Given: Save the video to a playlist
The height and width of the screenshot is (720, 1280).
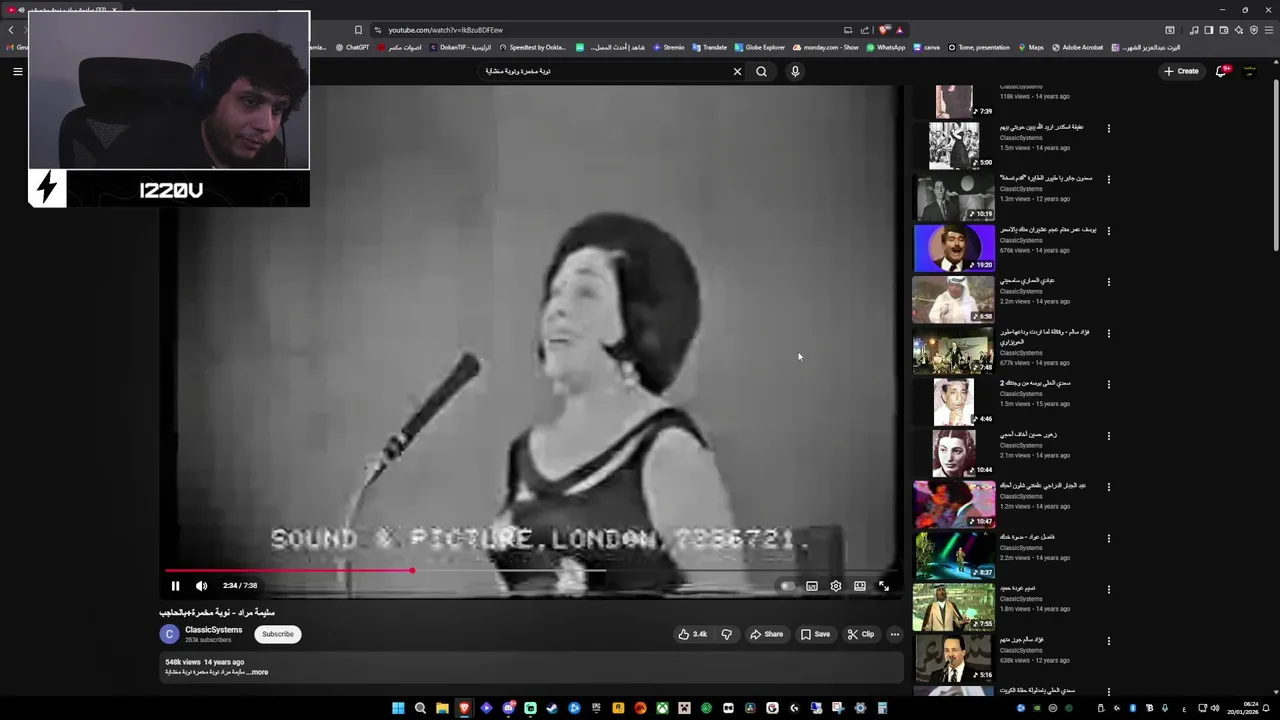Looking at the screenshot, I should tap(815, 634).
